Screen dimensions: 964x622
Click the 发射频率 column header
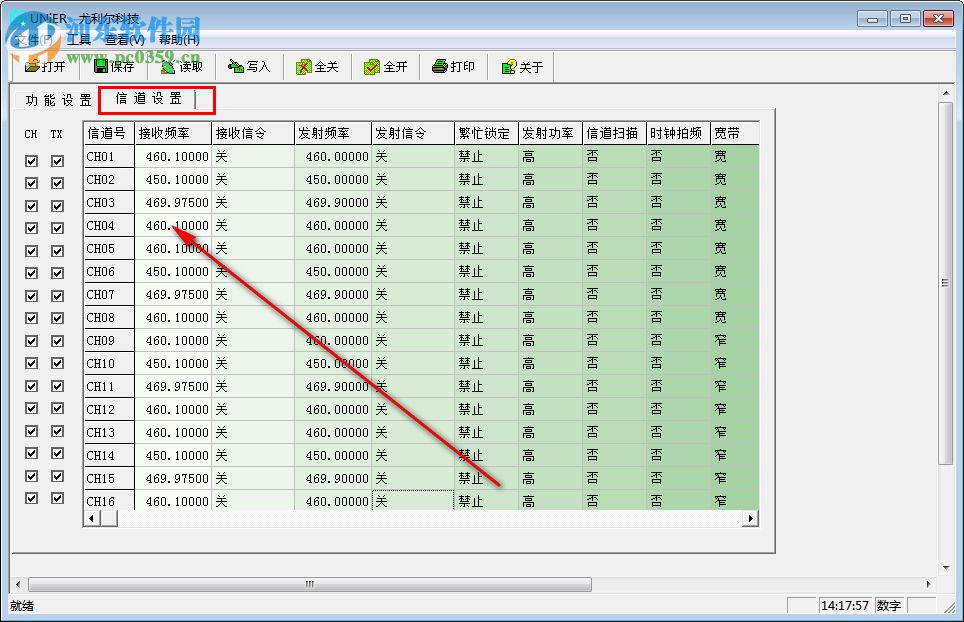333,133
